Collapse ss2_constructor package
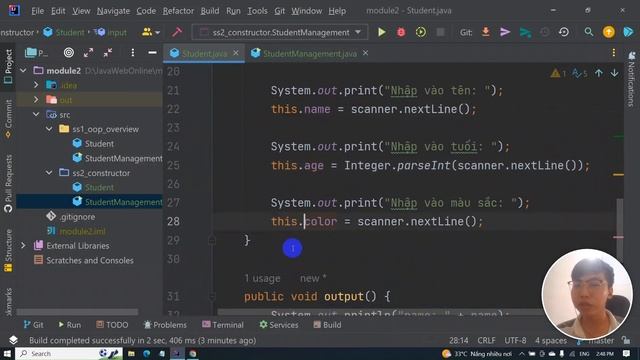Screen dimensions: 640x360 pos(49,173)
